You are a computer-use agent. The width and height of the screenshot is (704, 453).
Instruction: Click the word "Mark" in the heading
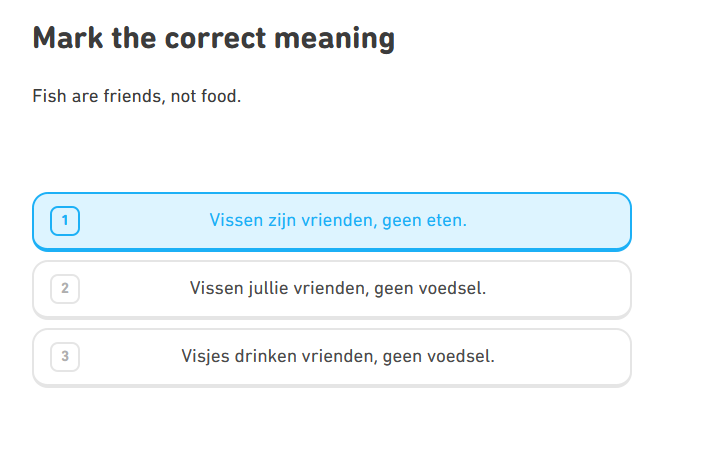(x=68, y=39)
